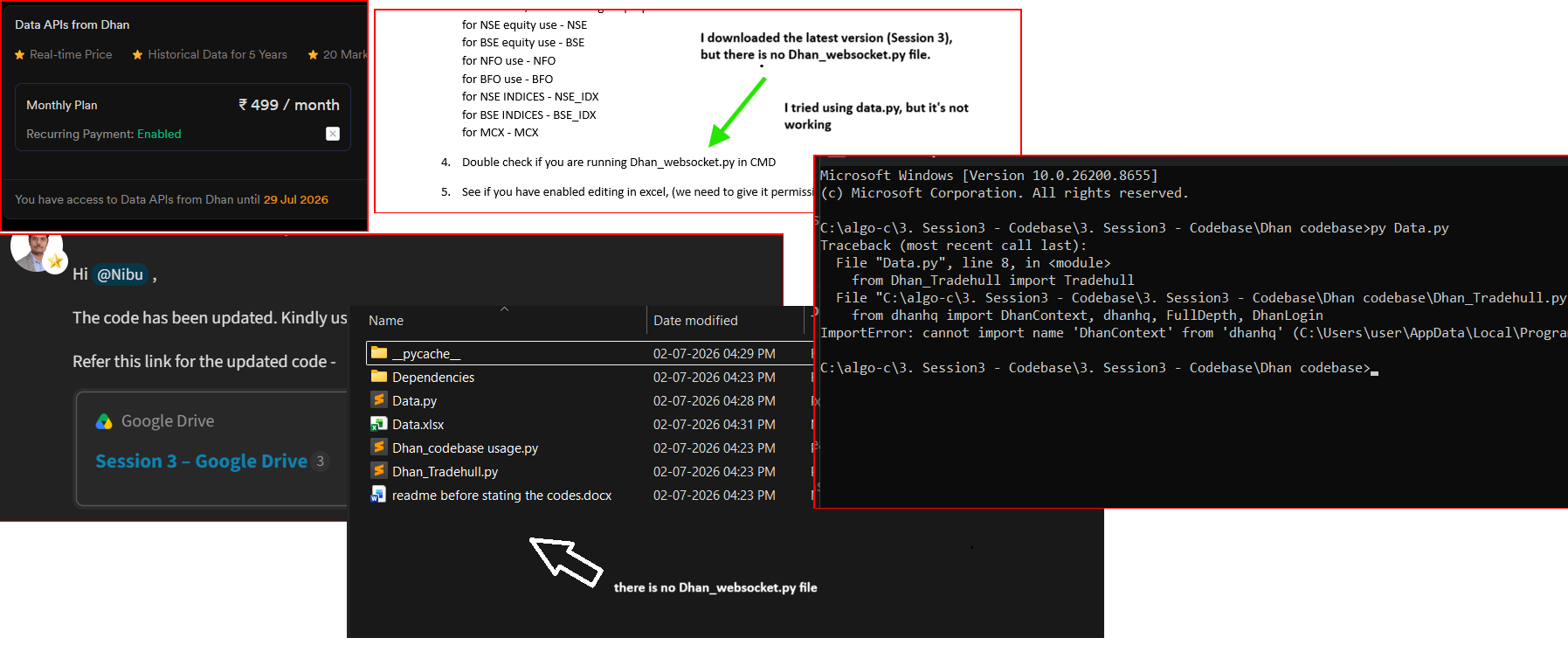Select the Monthly Plan card
Viewport: 1568px width, 645px height.
(183, 117)
